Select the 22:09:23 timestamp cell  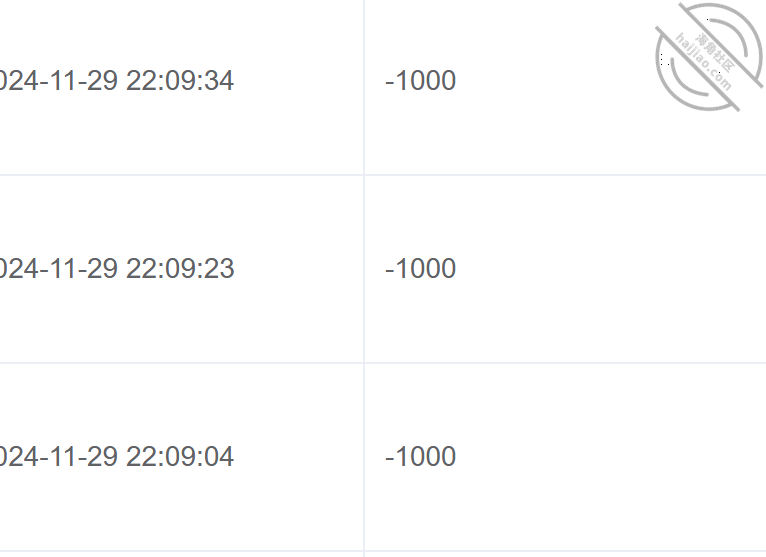(x=182, y=269)
